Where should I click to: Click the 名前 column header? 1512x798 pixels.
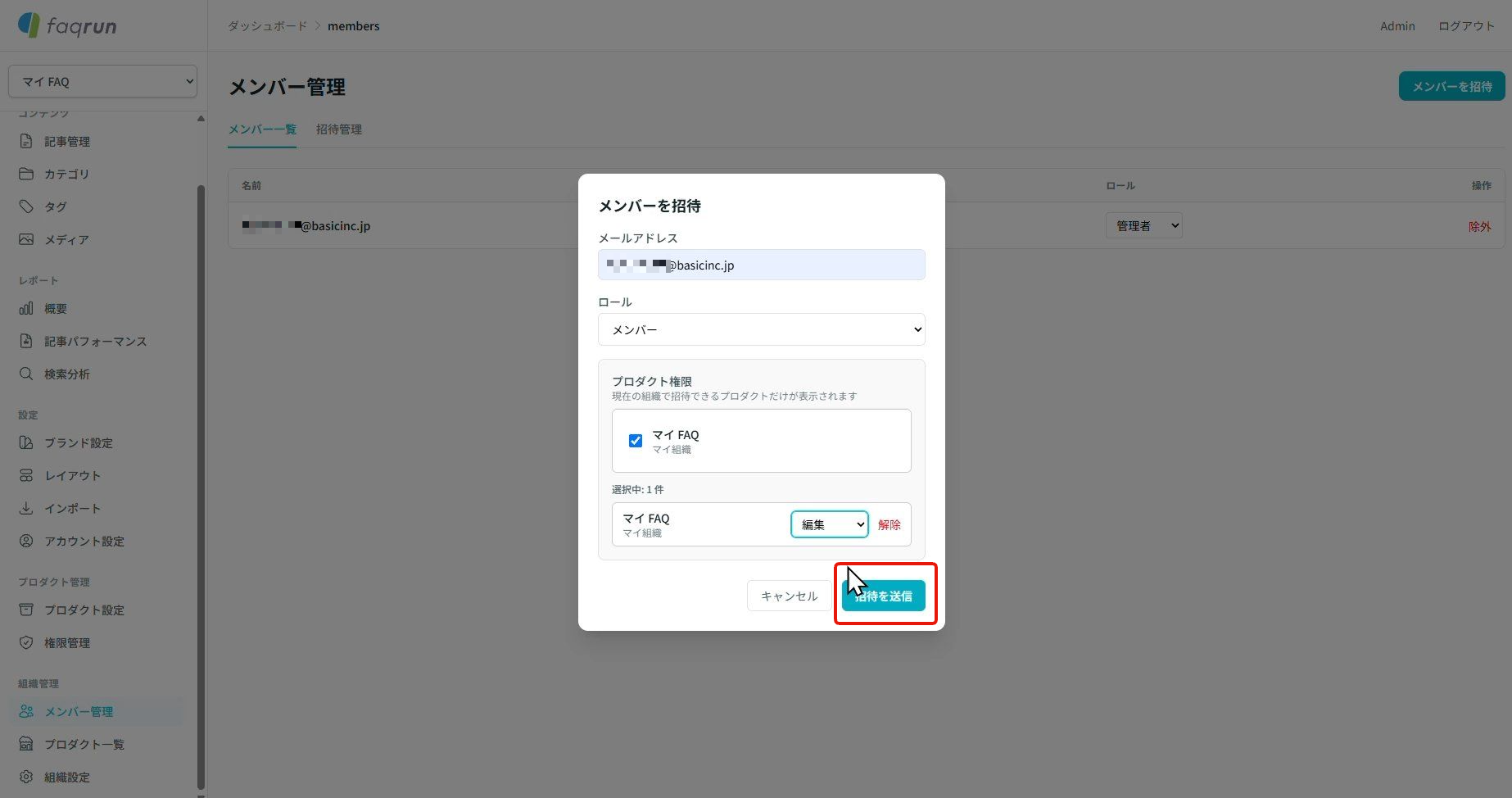(251, 186)
